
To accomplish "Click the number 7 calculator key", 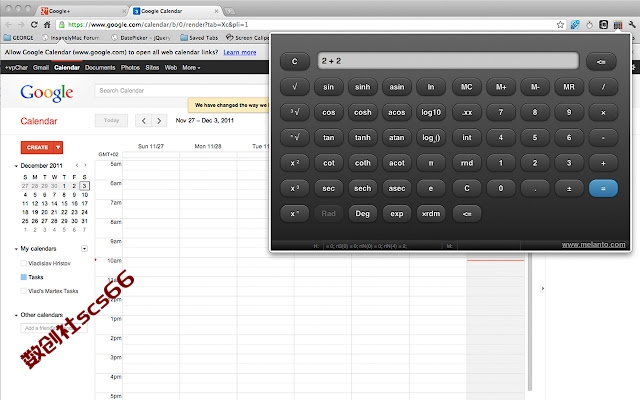I will tap(501, 112).
